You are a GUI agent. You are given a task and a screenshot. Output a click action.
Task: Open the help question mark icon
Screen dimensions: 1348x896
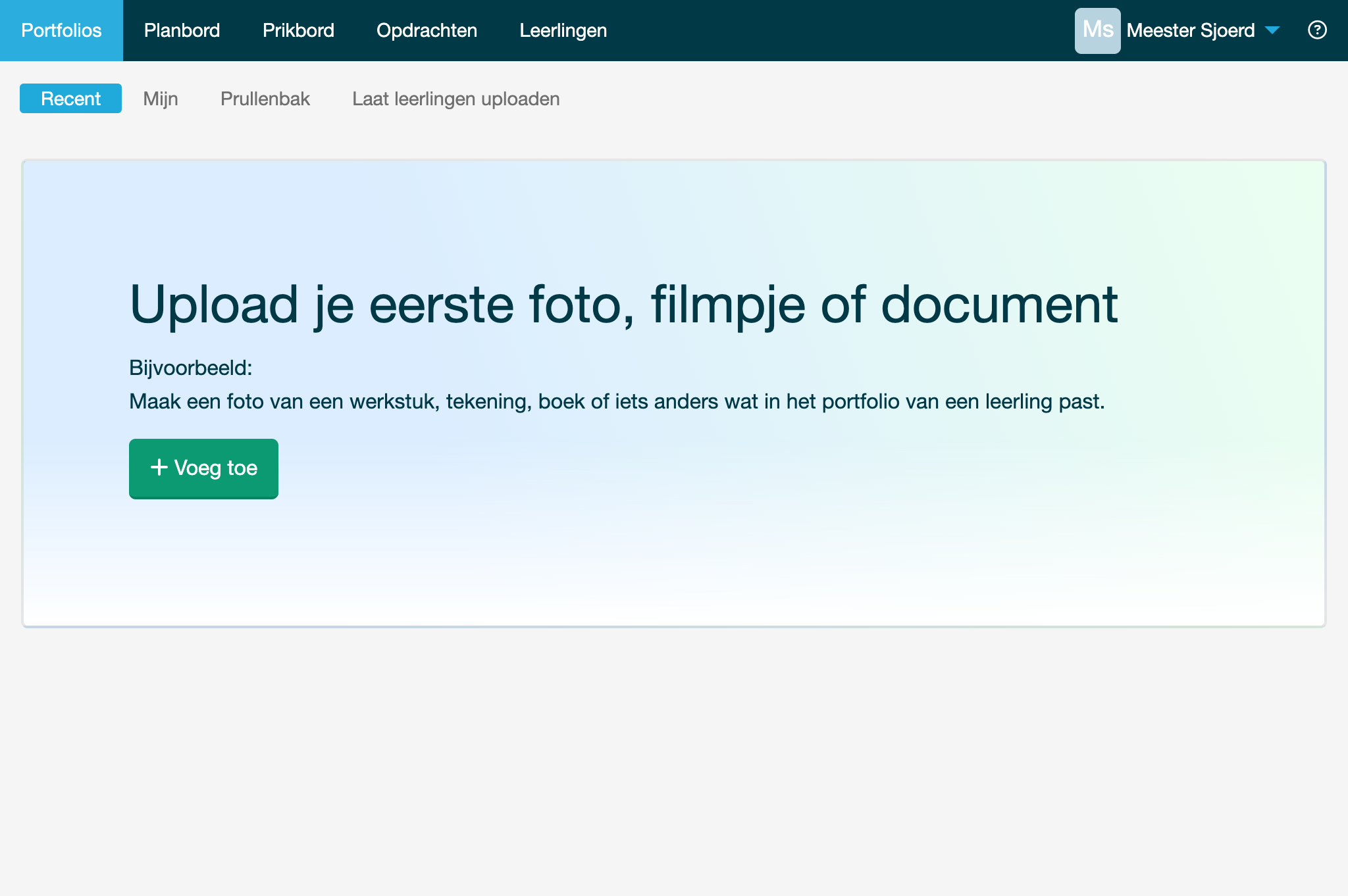pyautogui.click(x=1317, y=30)
